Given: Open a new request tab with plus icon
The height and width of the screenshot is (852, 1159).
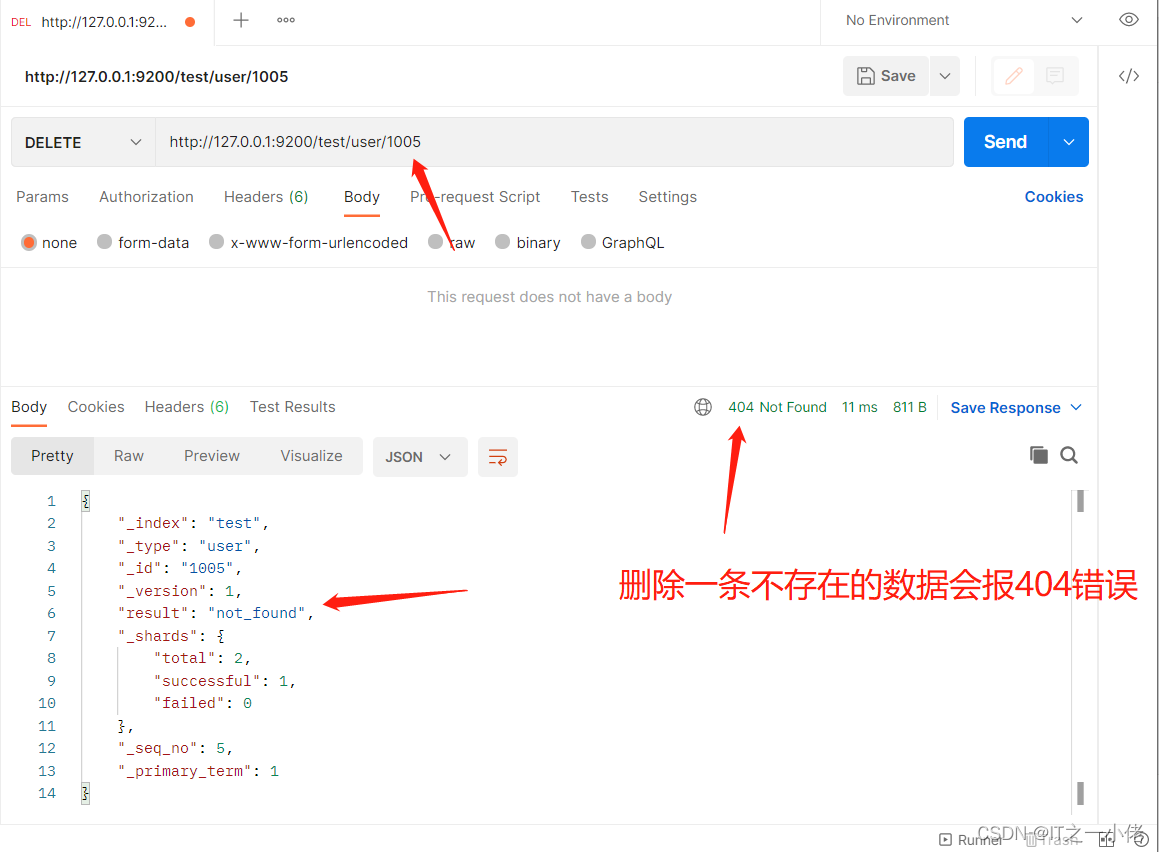Looking at the screenshot, I should (241, 21).
